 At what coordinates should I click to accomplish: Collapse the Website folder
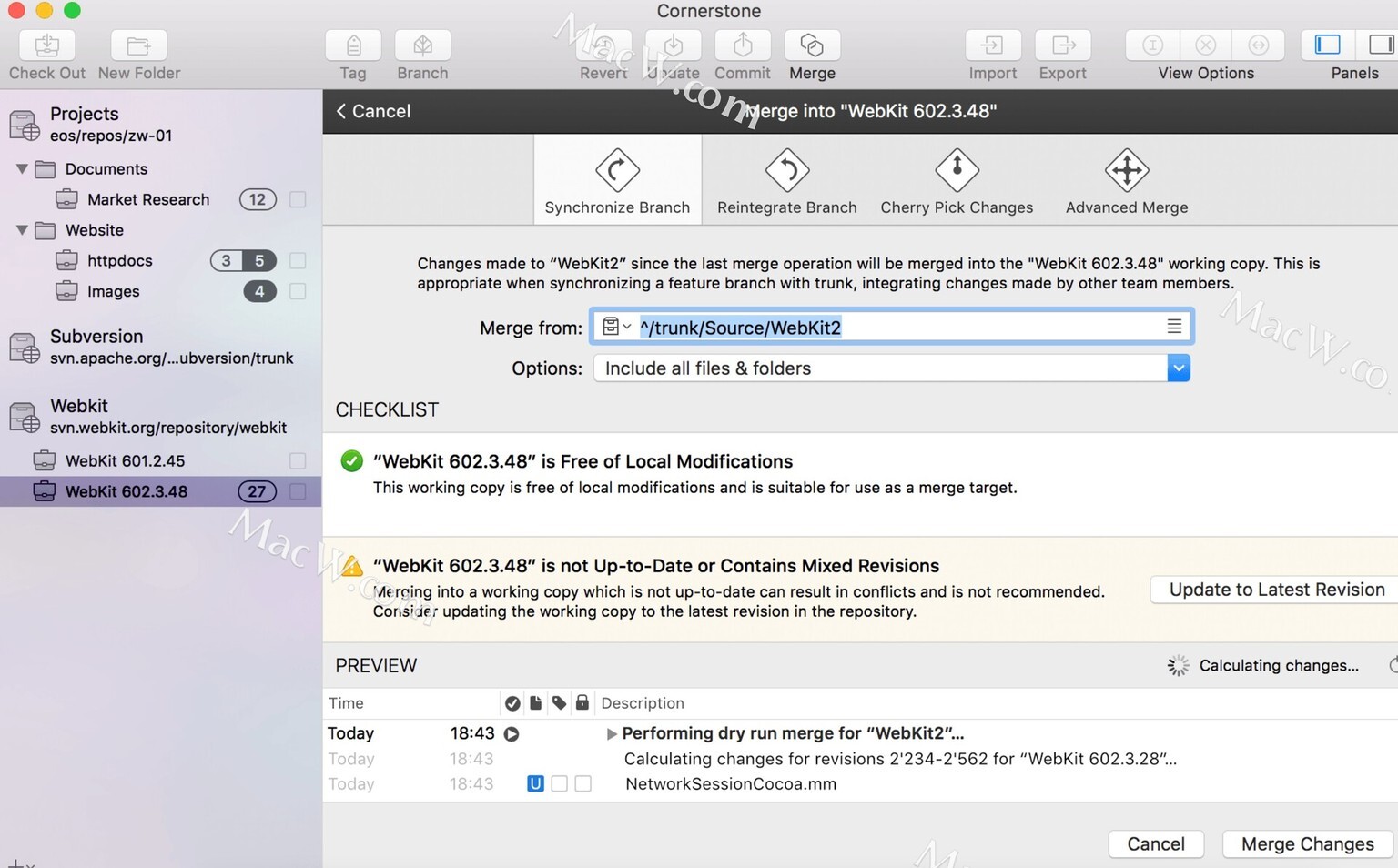(22, 230)
